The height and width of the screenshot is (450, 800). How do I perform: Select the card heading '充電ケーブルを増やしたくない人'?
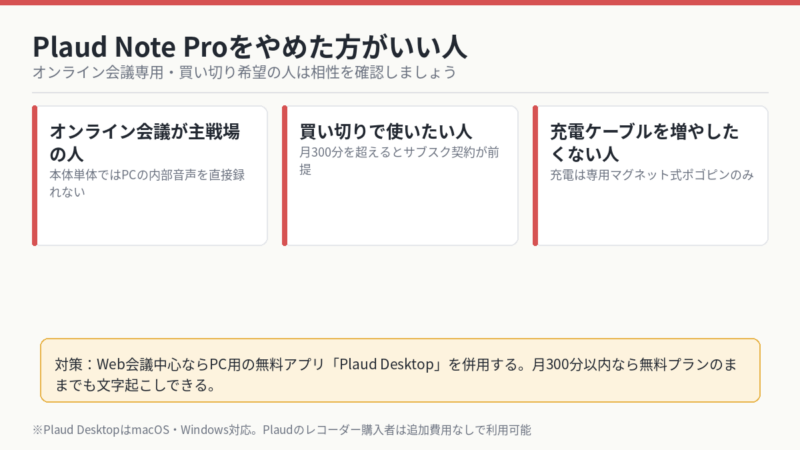click(644, 142)
